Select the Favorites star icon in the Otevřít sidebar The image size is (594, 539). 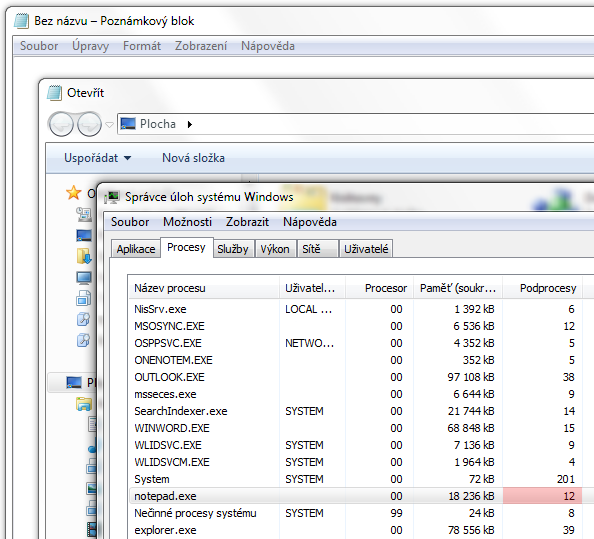click(x=73, y=193)
